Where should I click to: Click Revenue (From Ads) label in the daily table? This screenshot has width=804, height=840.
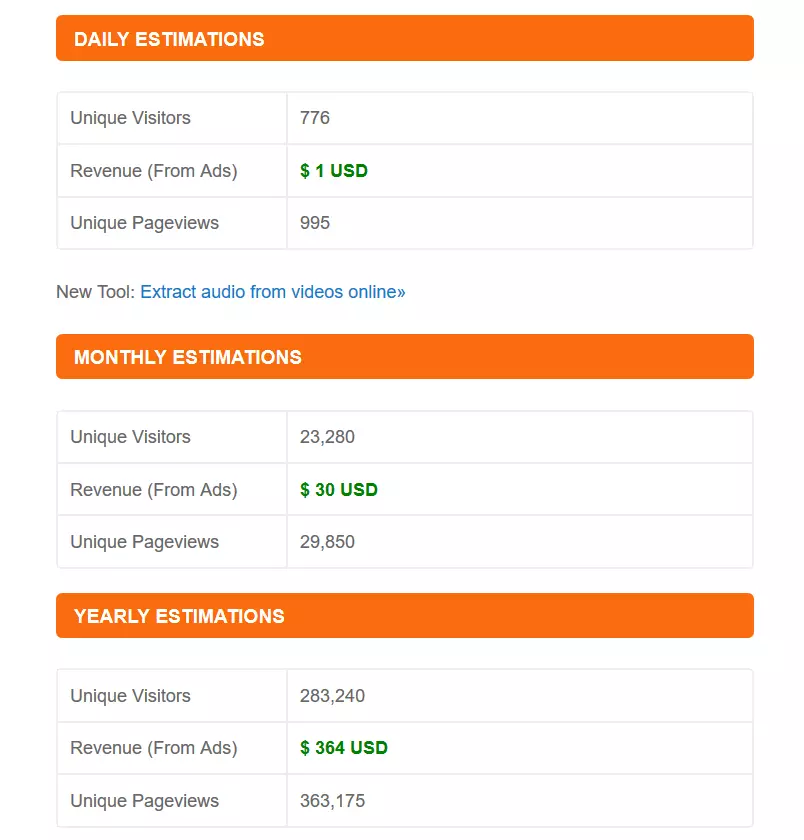pyautogui.click(x=154, y=171)
